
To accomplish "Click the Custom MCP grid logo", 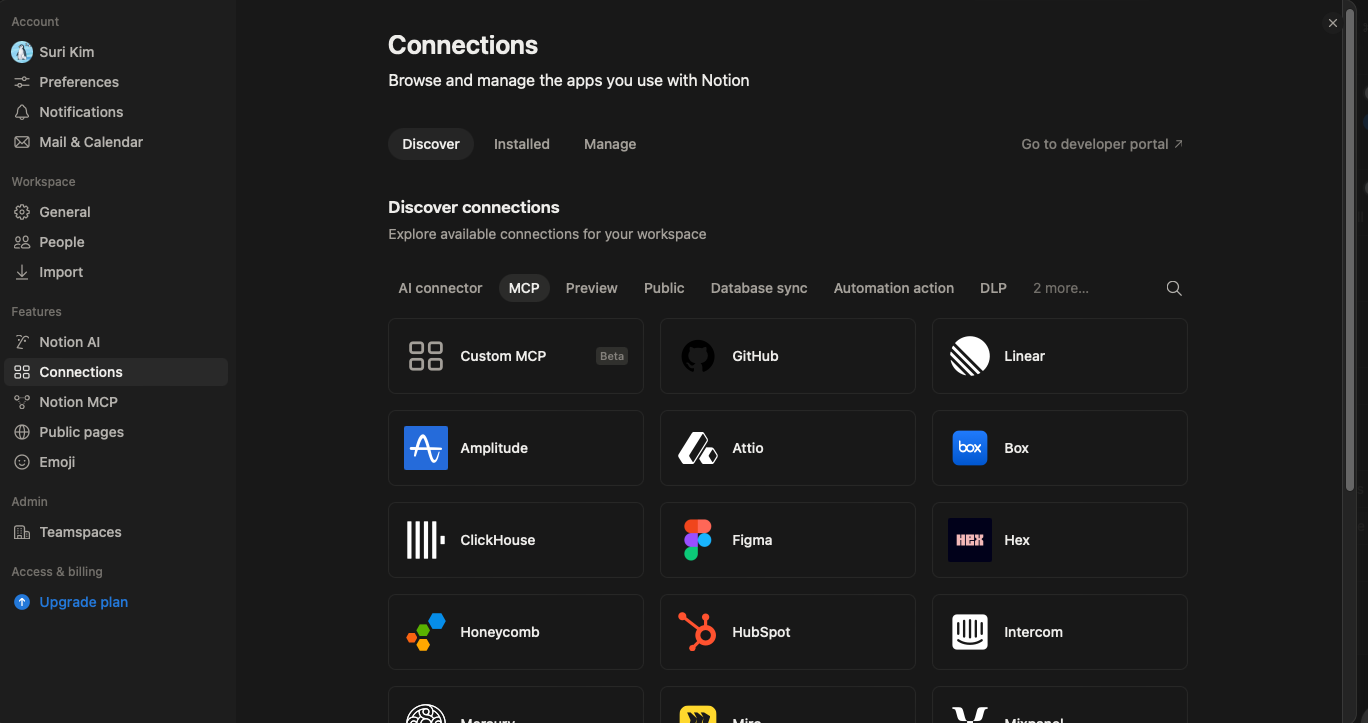I will [426, 356].
